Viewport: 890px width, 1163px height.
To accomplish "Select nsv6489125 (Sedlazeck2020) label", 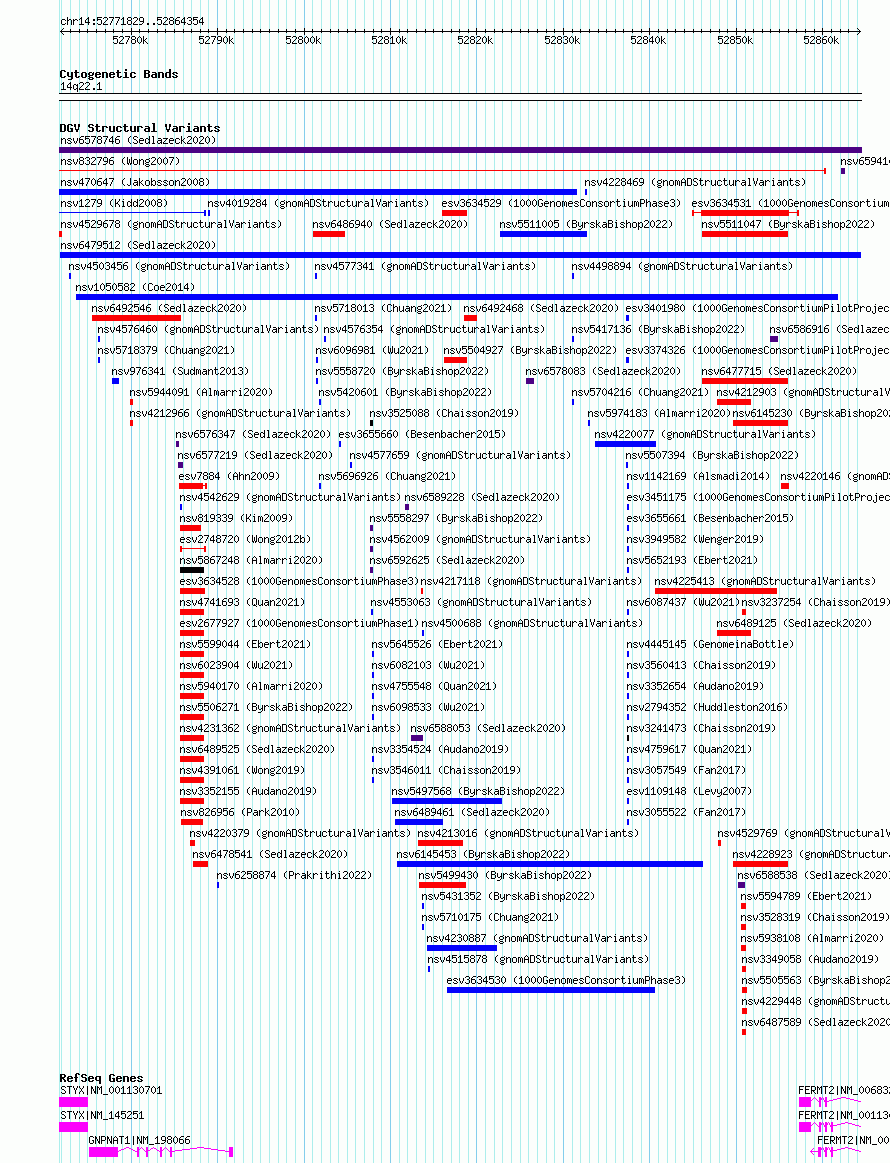I will [794, 623].
